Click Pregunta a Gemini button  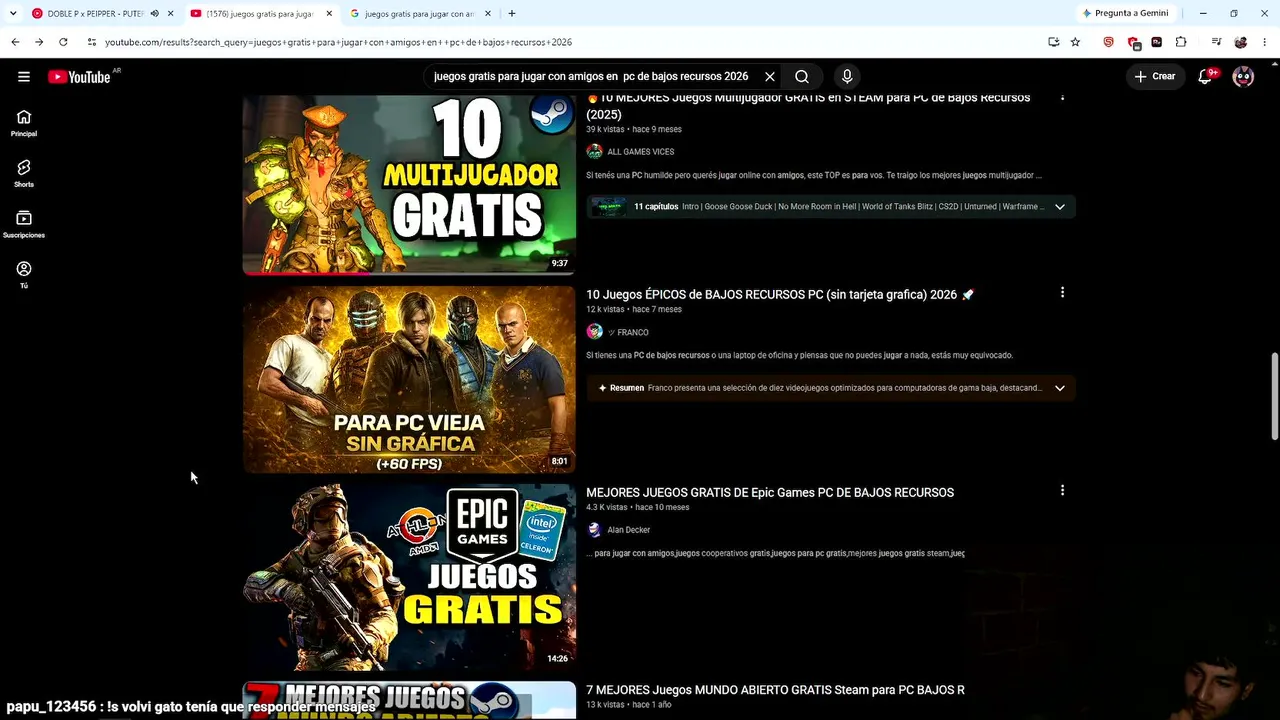1125,13
